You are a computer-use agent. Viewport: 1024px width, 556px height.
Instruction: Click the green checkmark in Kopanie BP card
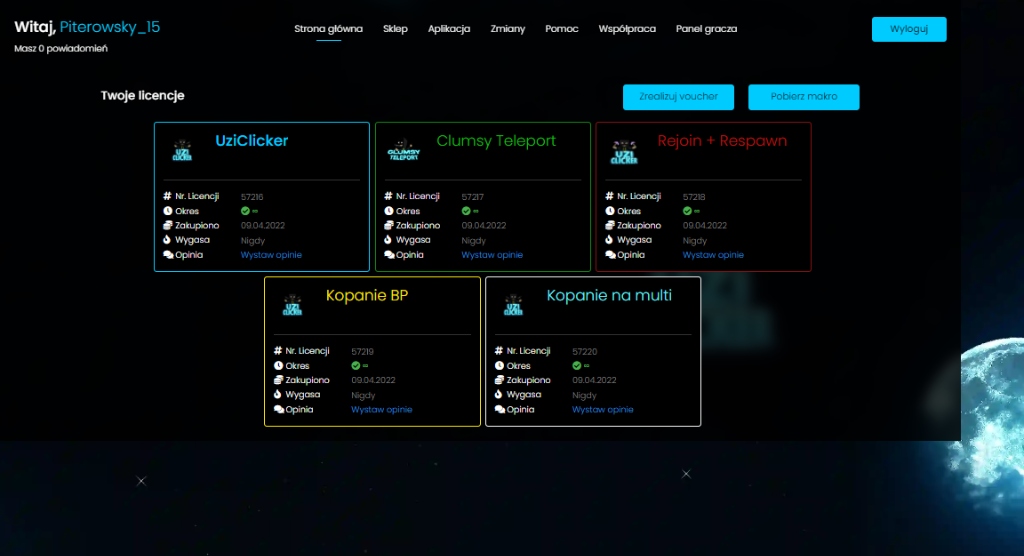tap(356, 366)
